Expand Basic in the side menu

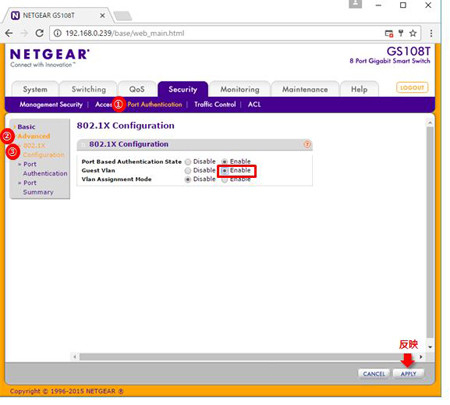pyautogui.click(x=26, y=127)
